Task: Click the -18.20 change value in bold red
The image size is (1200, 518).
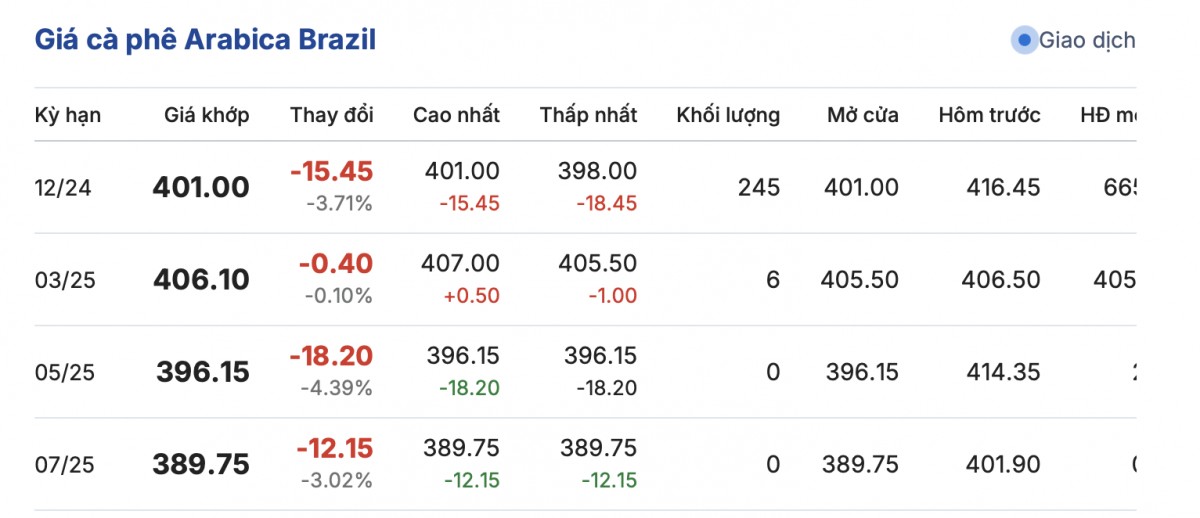Action: 331,356
